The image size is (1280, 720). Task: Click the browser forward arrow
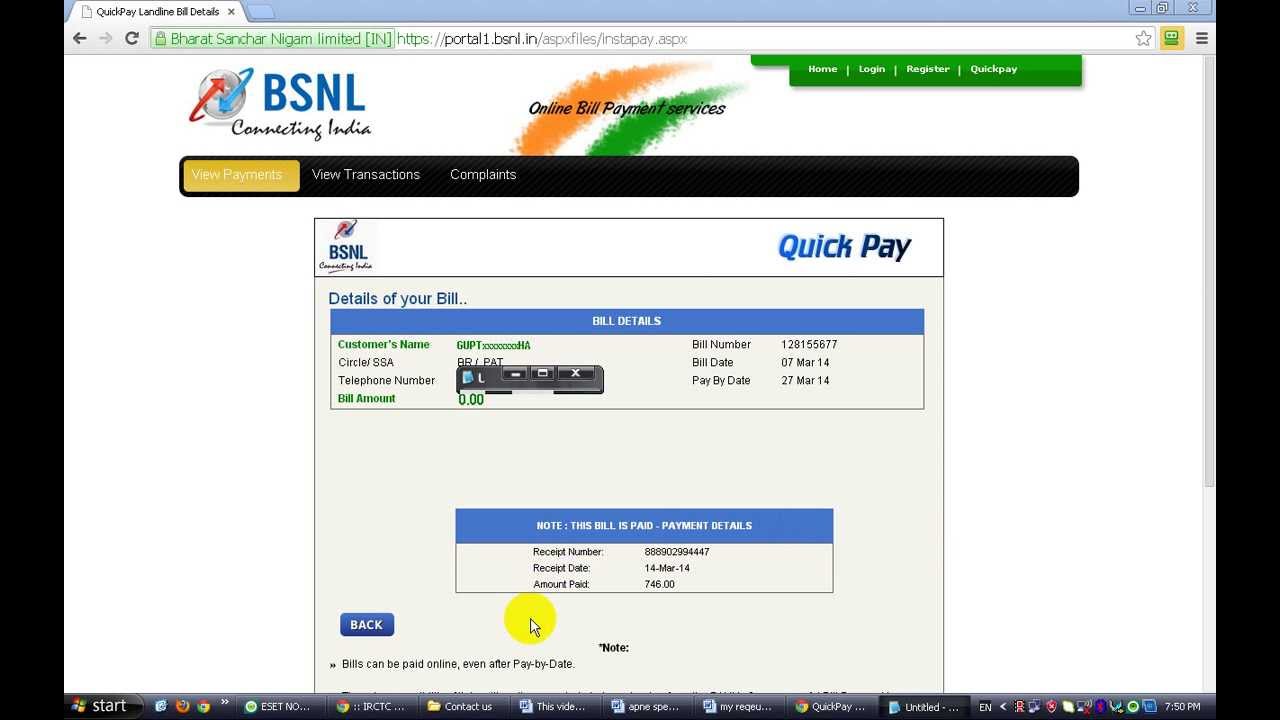coord(106,38)
